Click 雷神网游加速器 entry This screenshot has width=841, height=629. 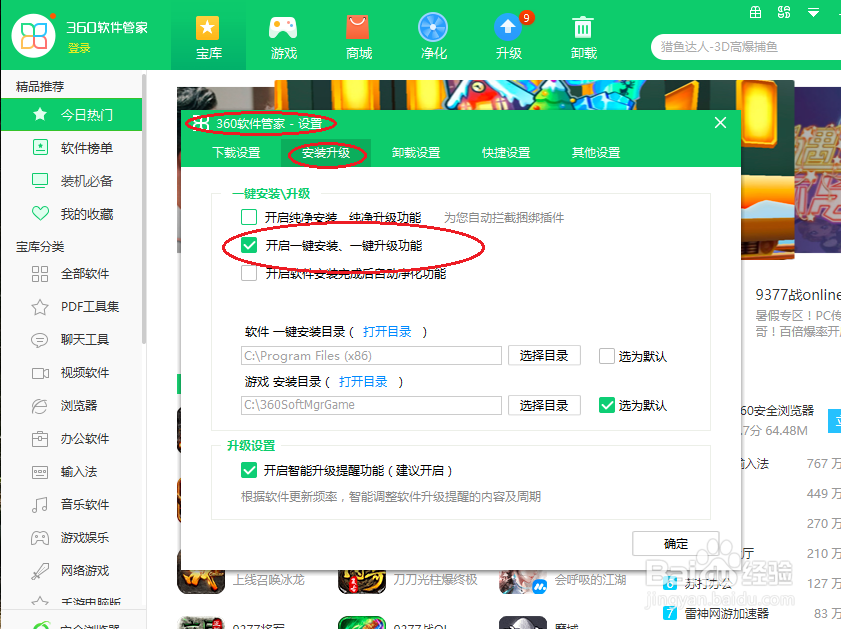tap(726, 613)
